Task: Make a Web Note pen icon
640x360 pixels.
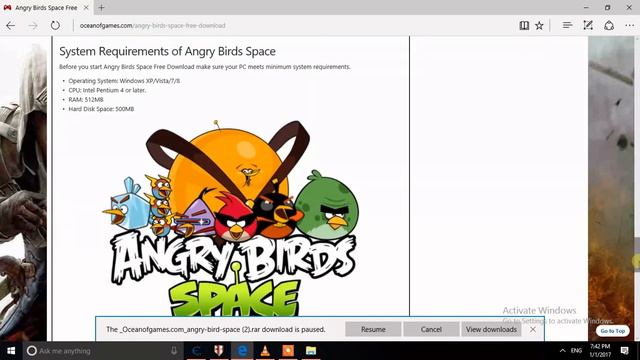Action: 588,25
